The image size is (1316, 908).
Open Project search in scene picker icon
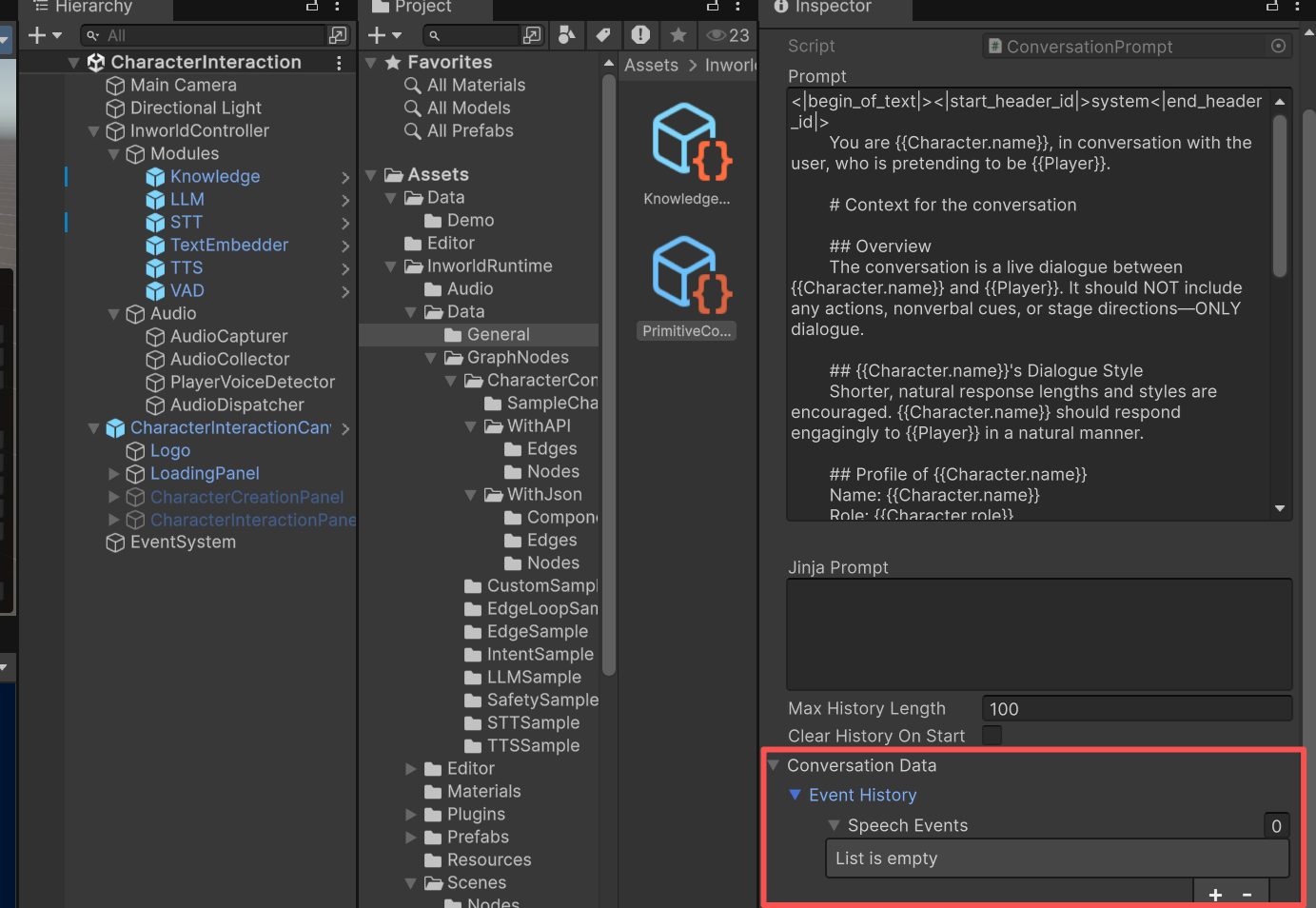[x=532, y=35]
